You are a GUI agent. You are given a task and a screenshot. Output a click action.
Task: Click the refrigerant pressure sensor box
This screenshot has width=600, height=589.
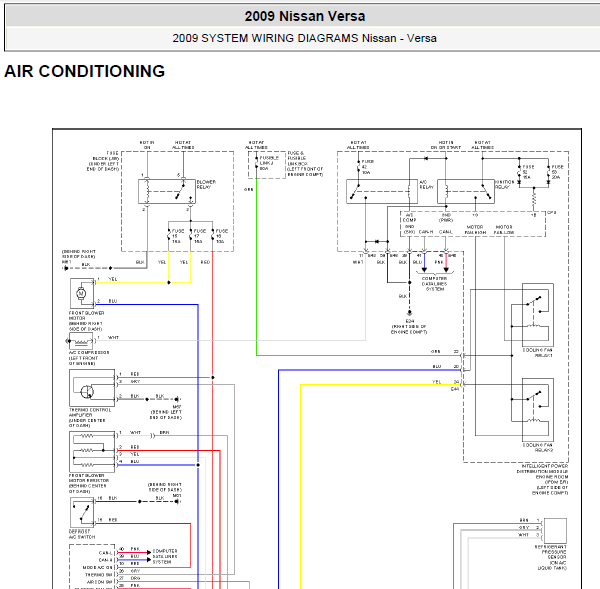(x=555, y=531)
